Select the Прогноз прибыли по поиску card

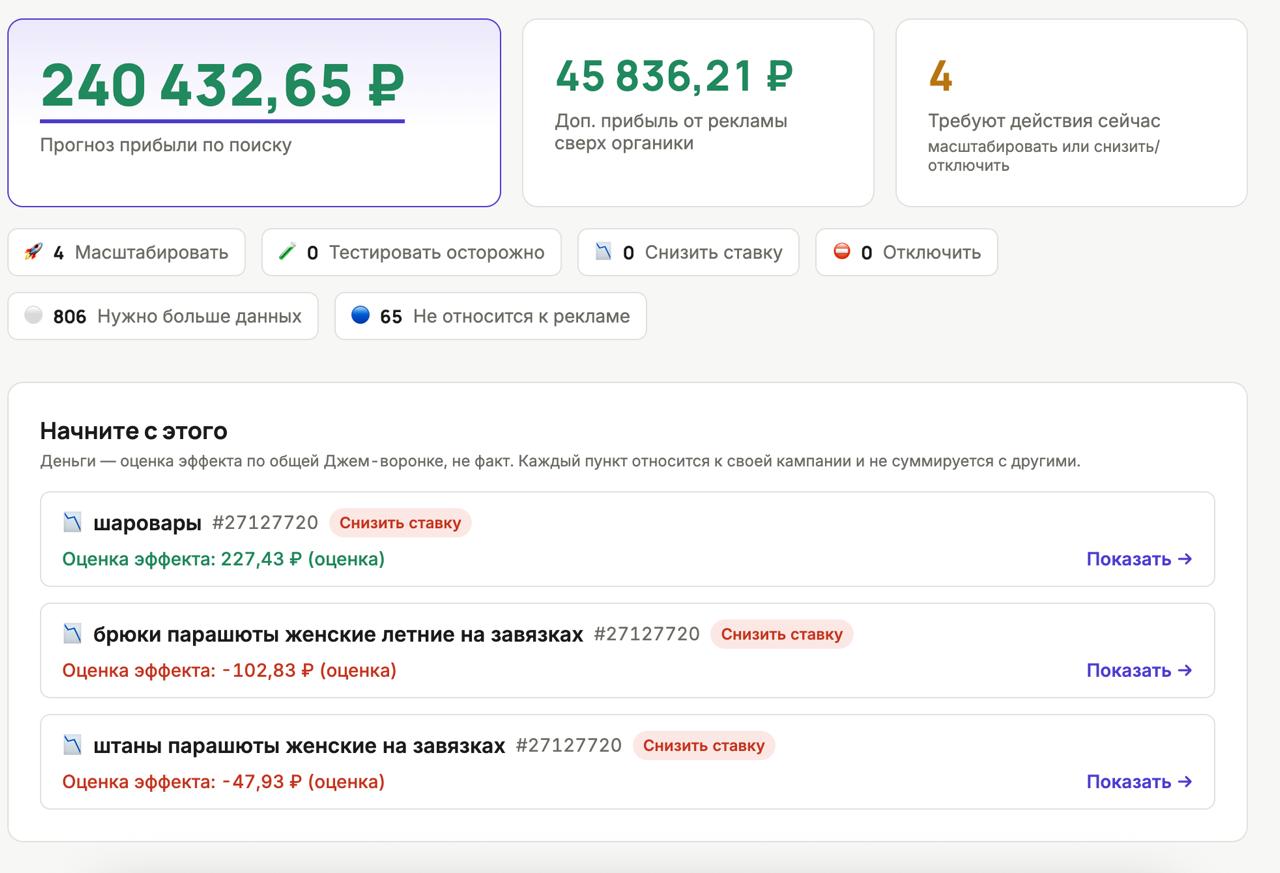tap(254, 113)
